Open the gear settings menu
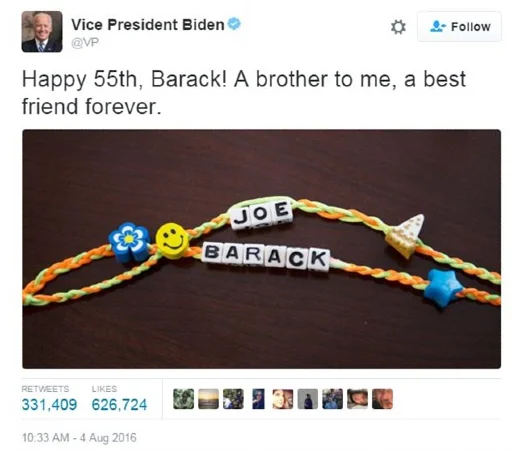Image resolution: width=512 pixels, height=451 pixels. tap(398, 27)
